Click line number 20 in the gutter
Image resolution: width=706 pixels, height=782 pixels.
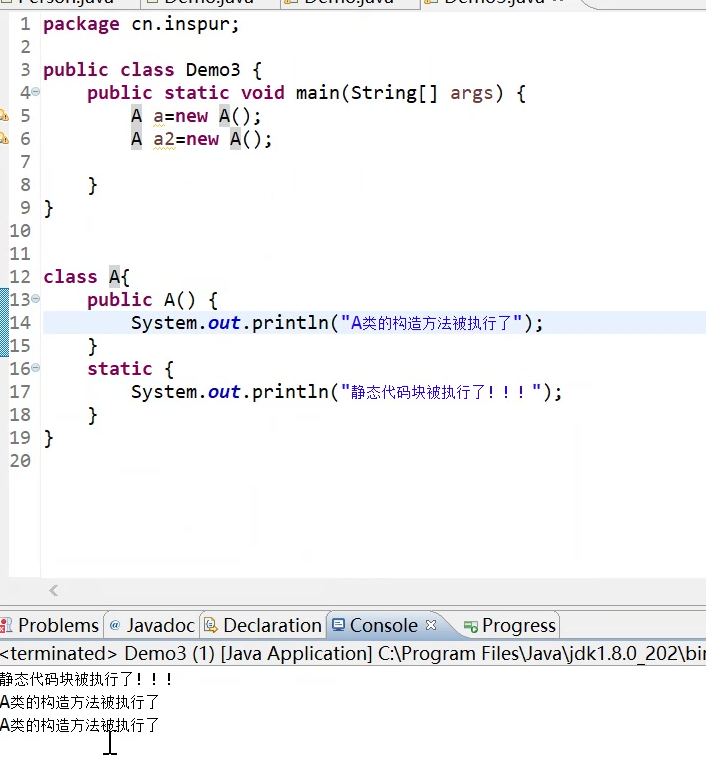click(x=20, y=461)
